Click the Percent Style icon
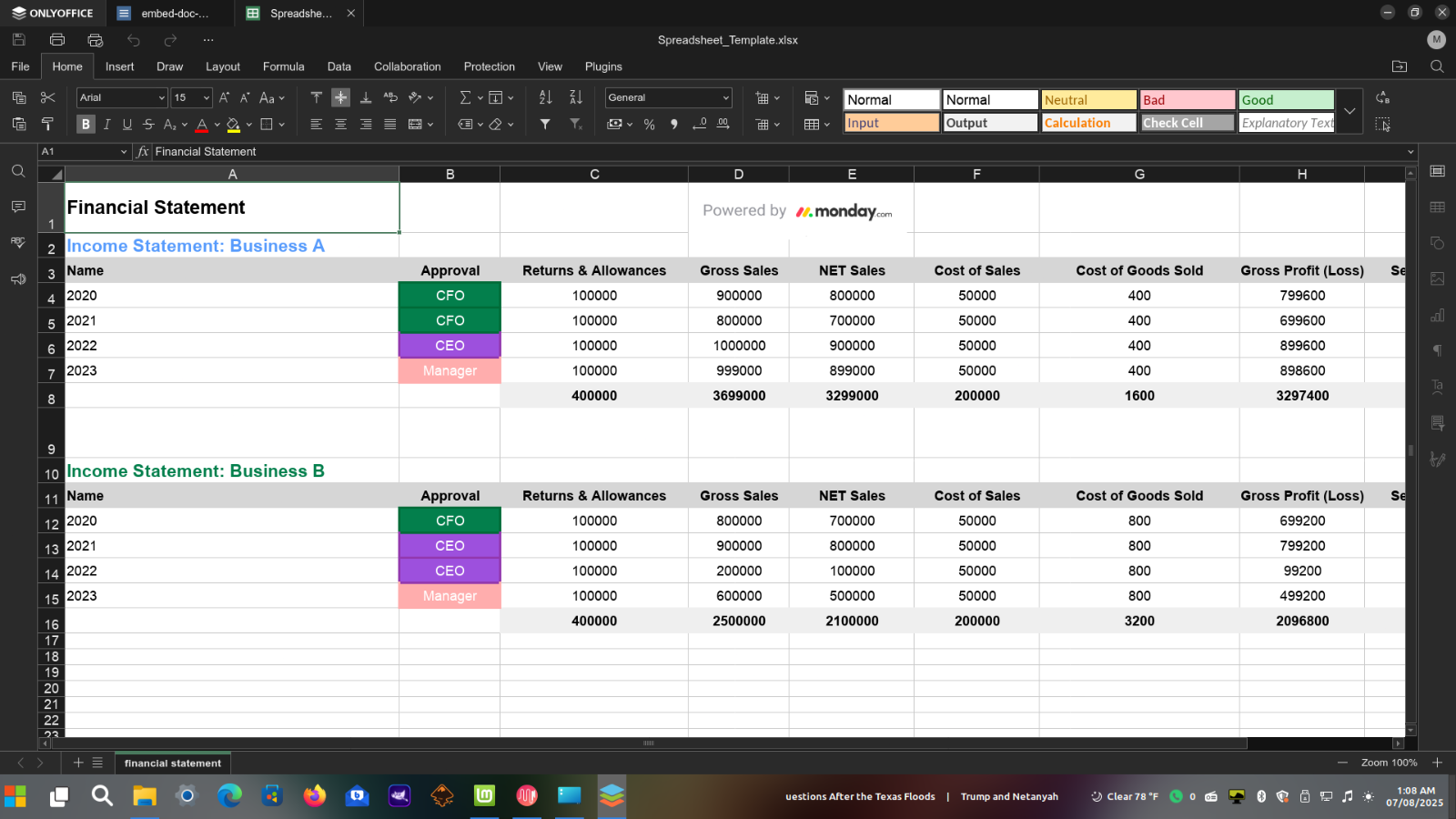Viewport: 1456px width, 819px height. [649, 125]
